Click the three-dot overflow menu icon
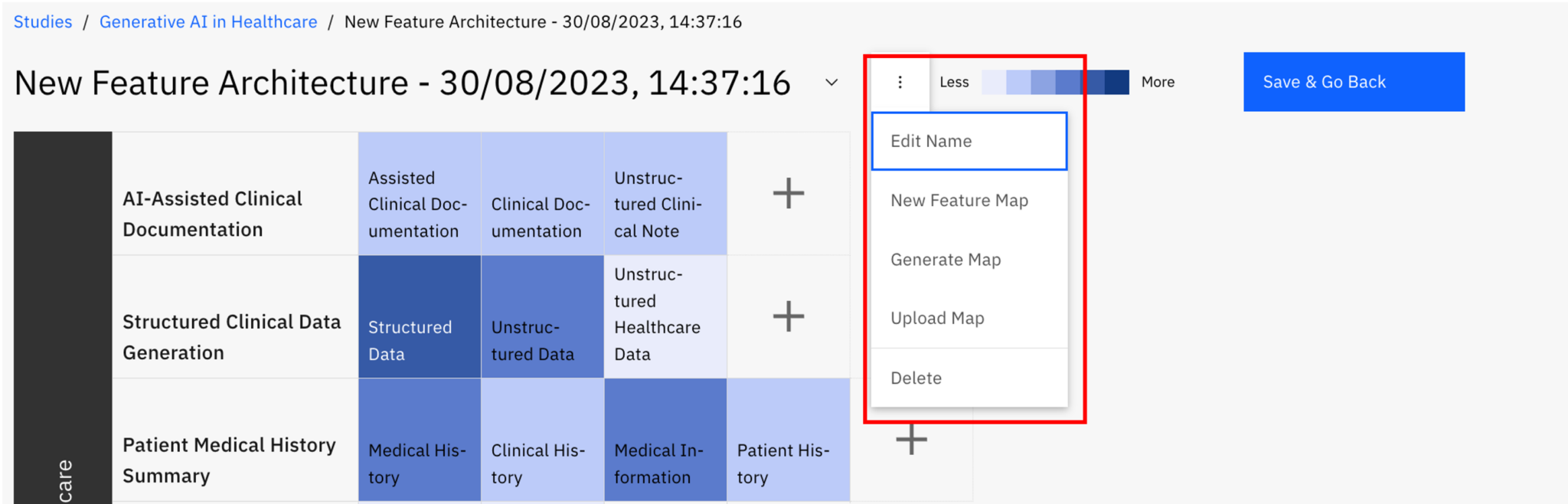 900,82
